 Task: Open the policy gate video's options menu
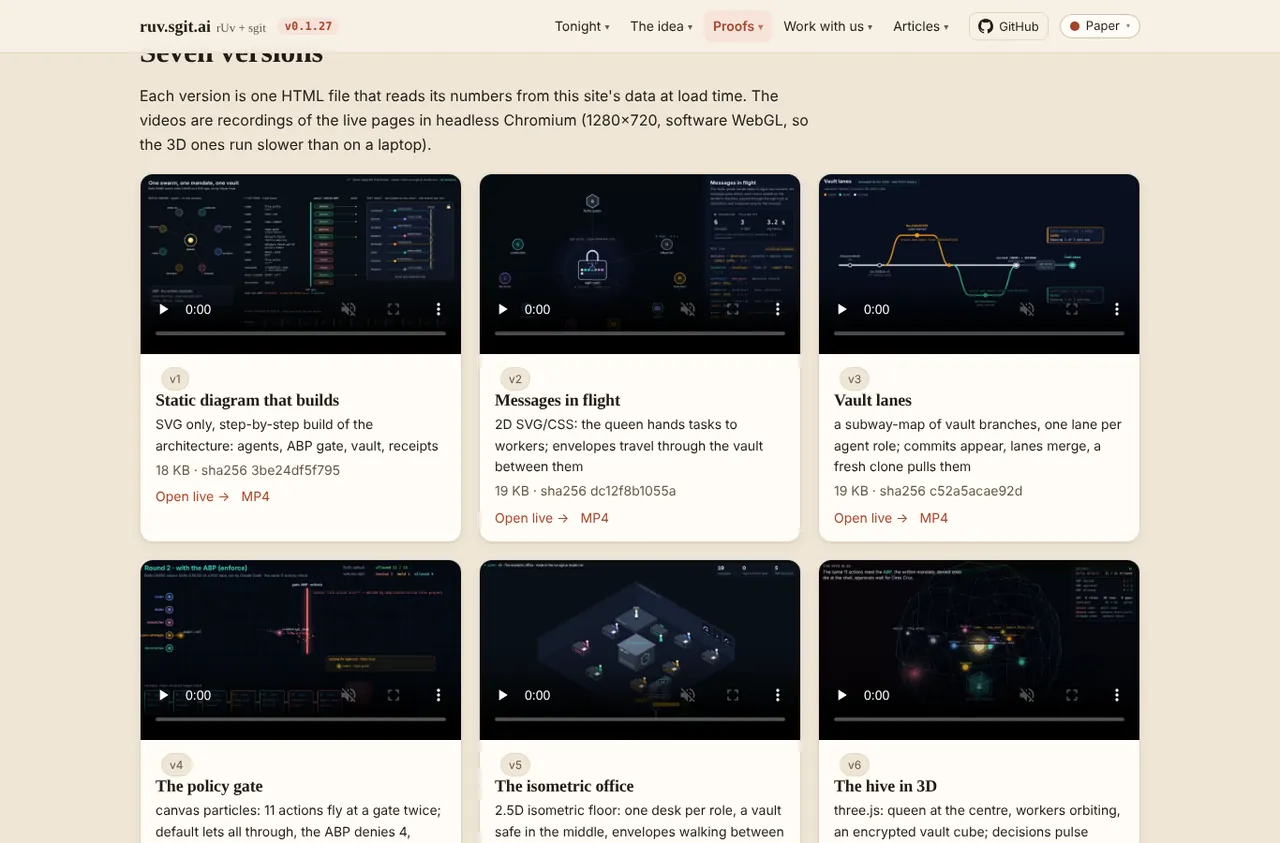point(438,695)
